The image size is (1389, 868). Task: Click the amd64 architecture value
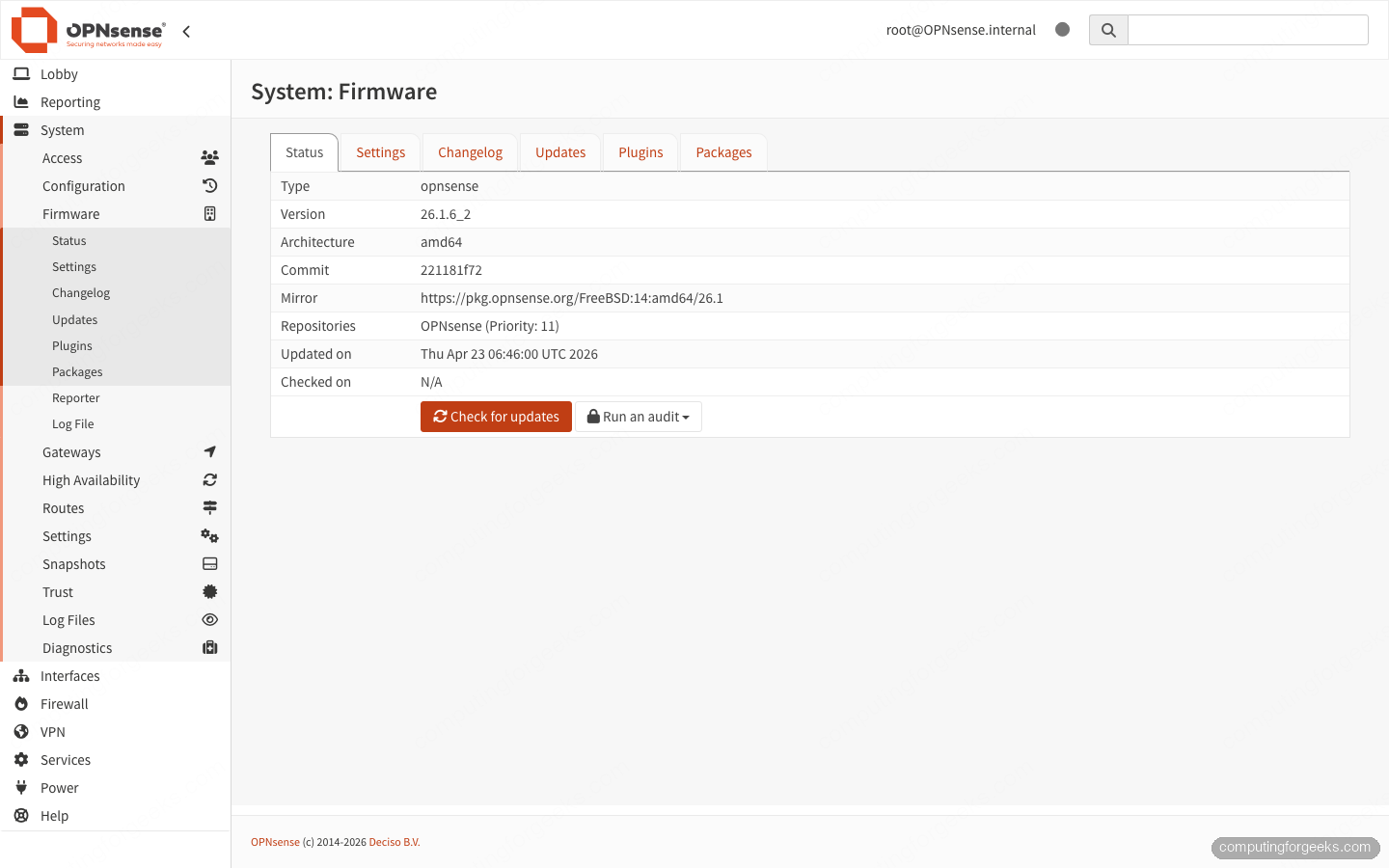[441, 242]
